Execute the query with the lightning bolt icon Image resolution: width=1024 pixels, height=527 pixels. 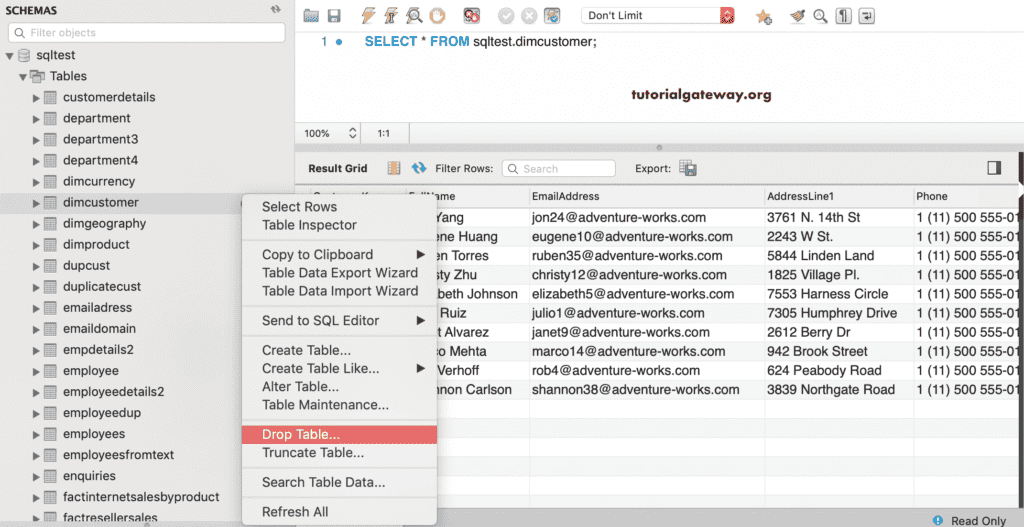[x=368, y=16]
